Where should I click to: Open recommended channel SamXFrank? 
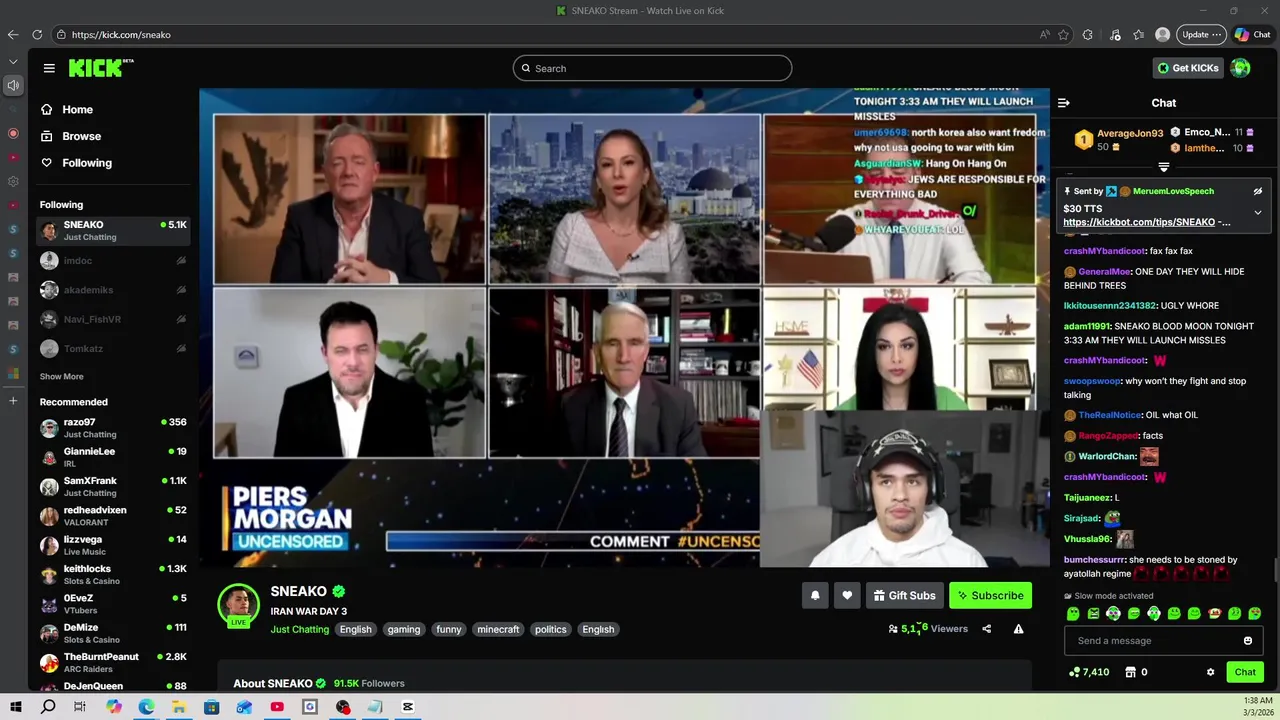[113, 487]
